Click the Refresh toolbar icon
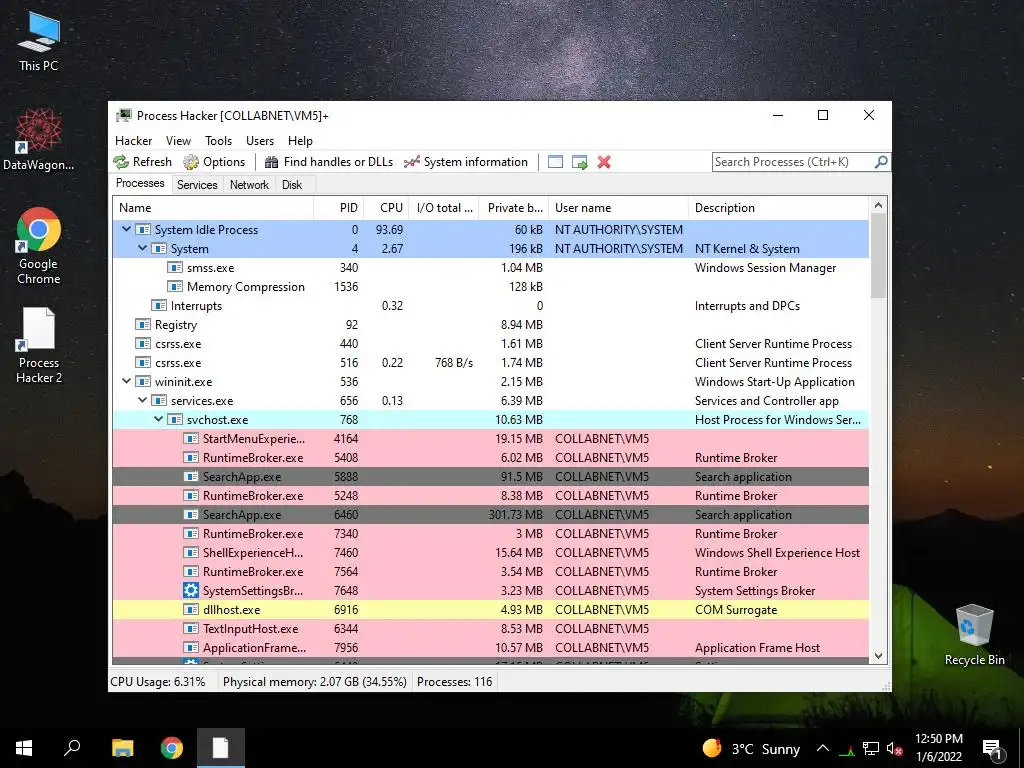The image size is (1024, 768). click(x=121, y=162)
